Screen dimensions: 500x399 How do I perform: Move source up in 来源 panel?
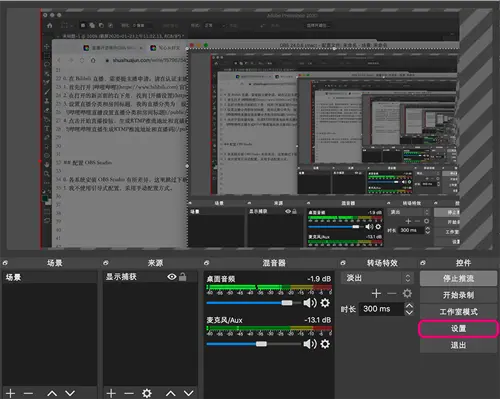click(x=171, y=393)
